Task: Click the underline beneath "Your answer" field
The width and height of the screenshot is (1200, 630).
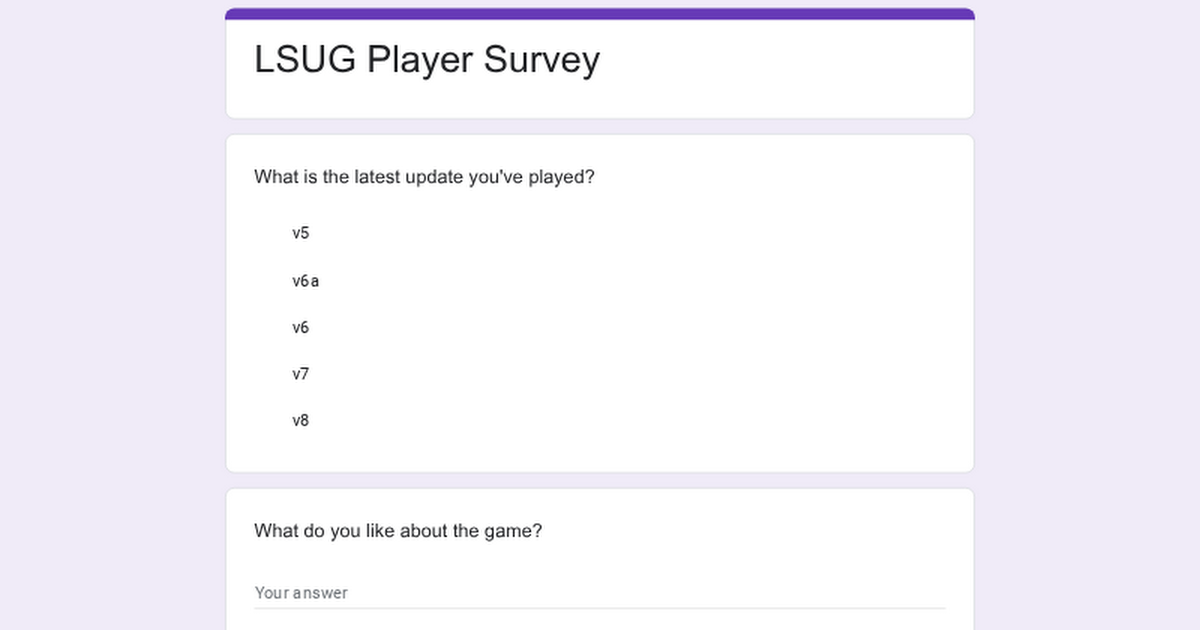Action: [600, 608]
